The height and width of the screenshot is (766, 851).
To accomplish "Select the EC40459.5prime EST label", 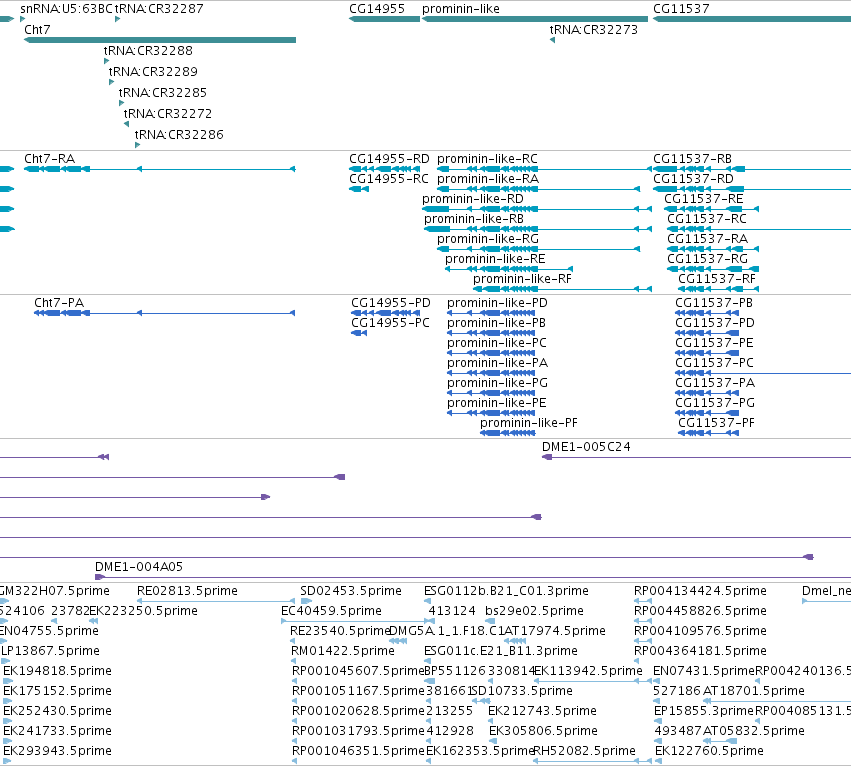I will coord(331,611).
